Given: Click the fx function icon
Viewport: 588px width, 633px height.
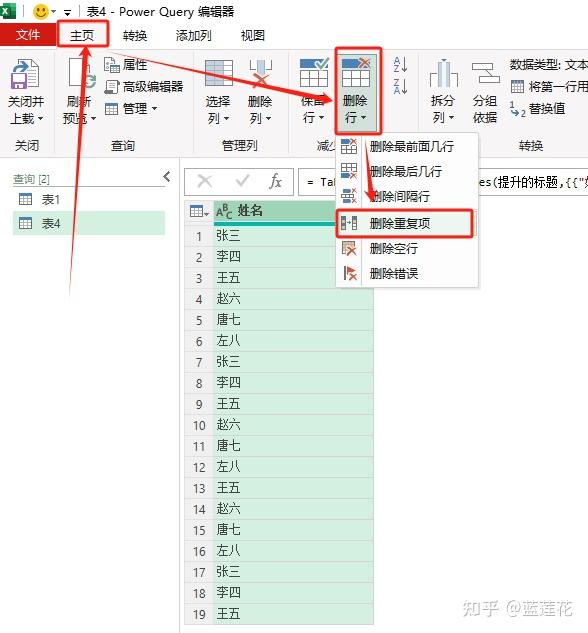Looking at the screenshot, I should tap(275, 181).
